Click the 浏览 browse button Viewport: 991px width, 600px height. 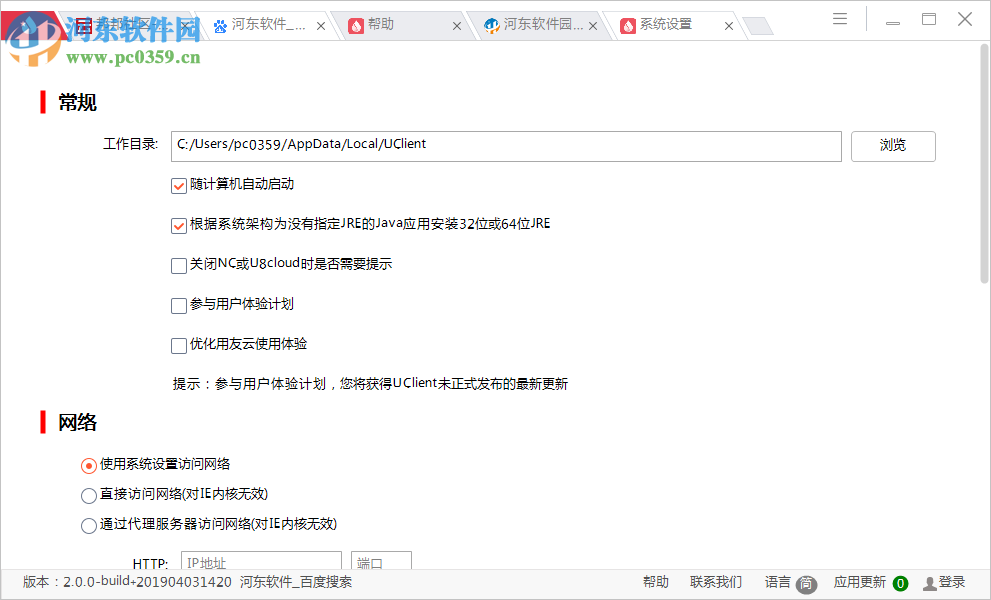[892, 146]
